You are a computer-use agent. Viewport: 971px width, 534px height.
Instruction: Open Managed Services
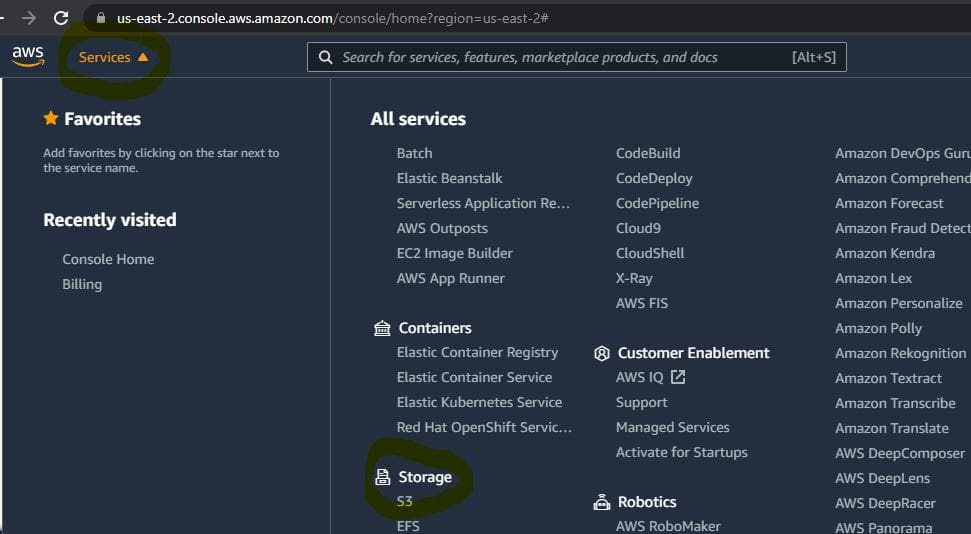(673, 427)
